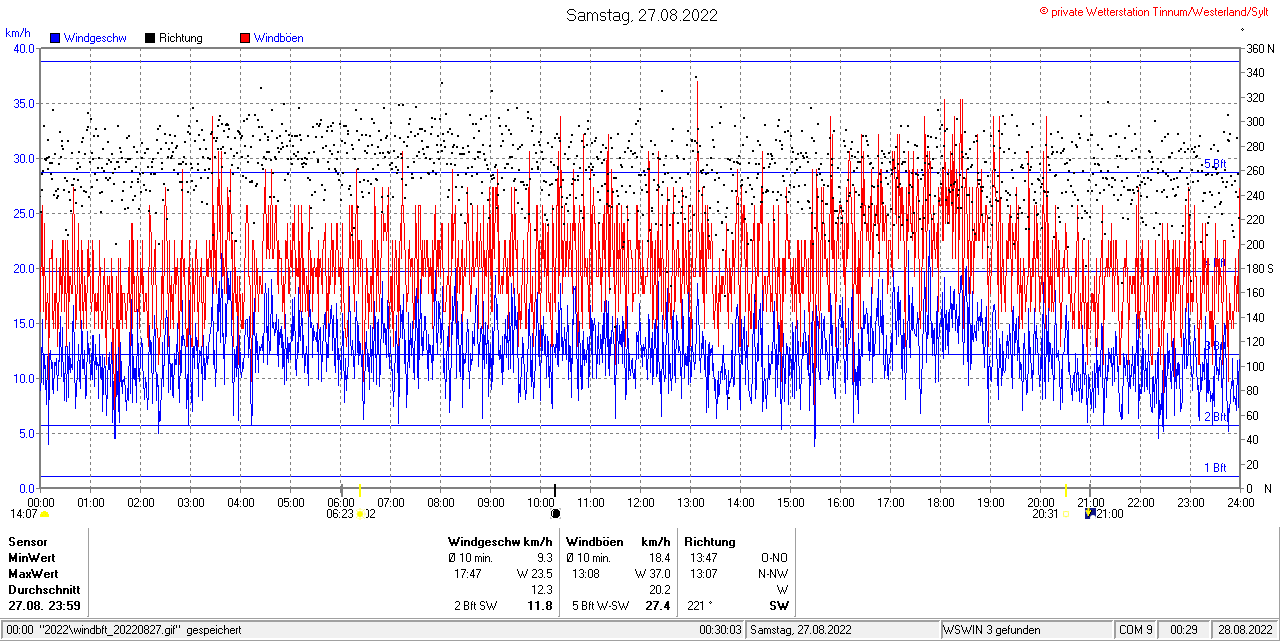Click the '180 S' right axis label
1280x641 pixels.
point(1260,268)
